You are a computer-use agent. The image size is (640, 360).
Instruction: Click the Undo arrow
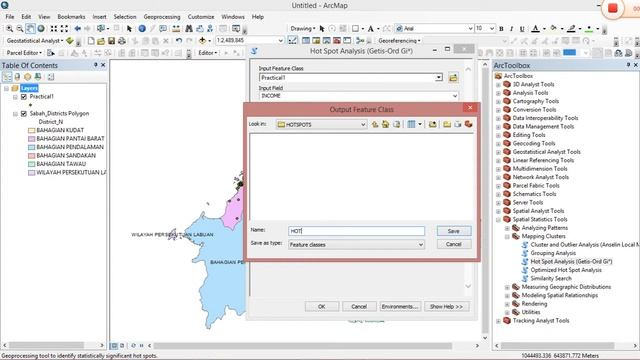pyautogui.click(x=179, y=41)
